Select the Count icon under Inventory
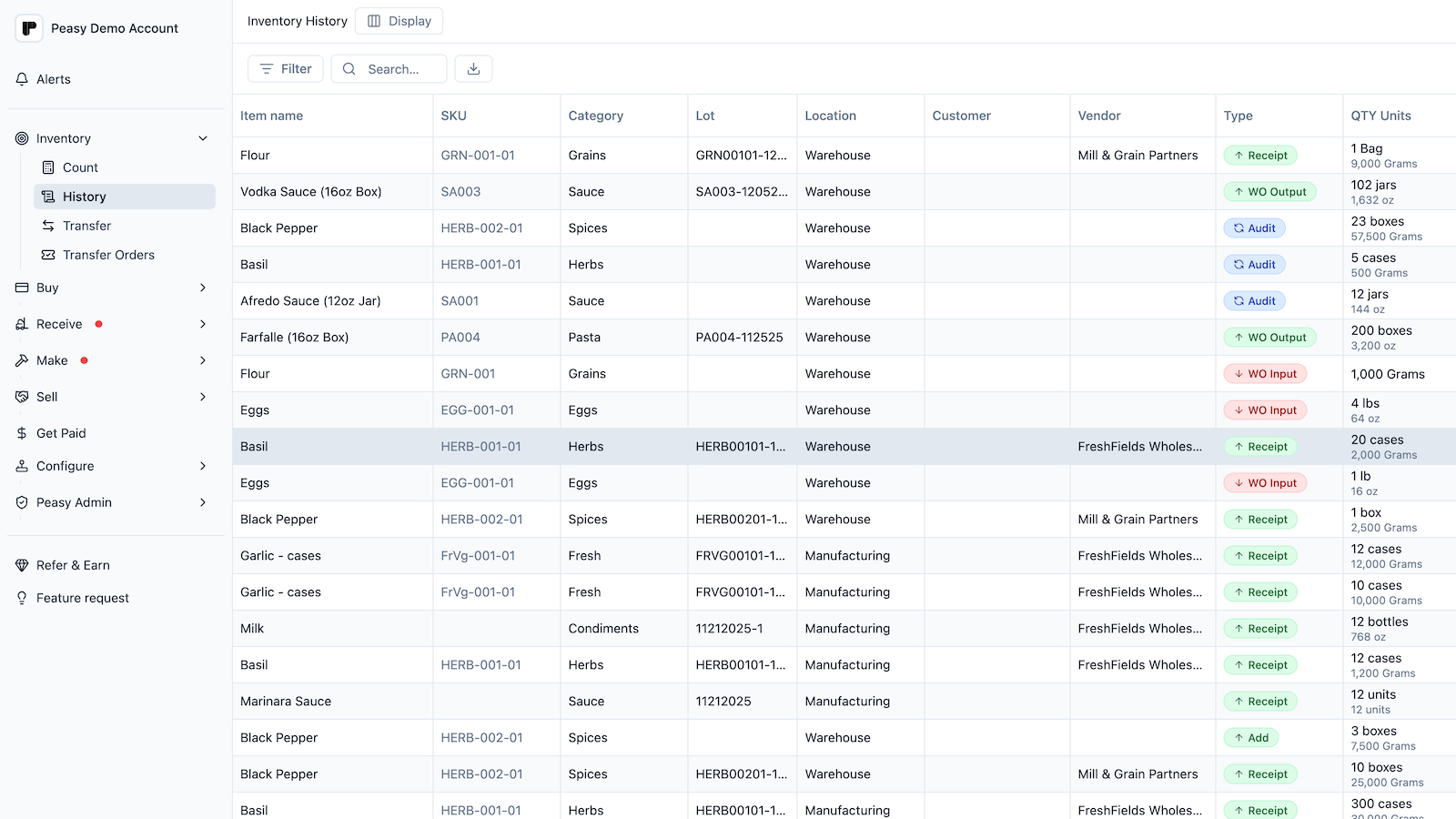Screen dimensions: 1456x819 [47, 167]
